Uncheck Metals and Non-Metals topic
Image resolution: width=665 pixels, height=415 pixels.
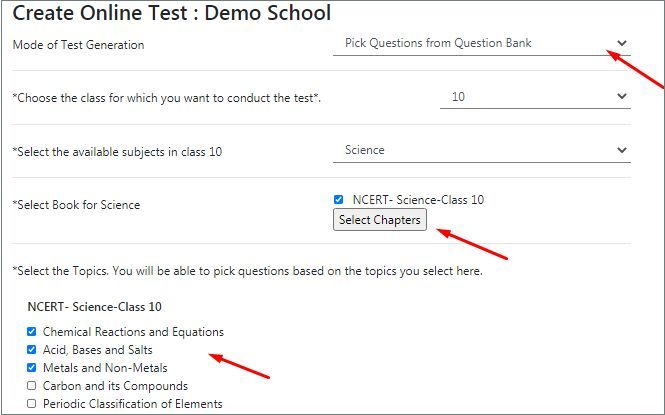click(x=31, y=368)
